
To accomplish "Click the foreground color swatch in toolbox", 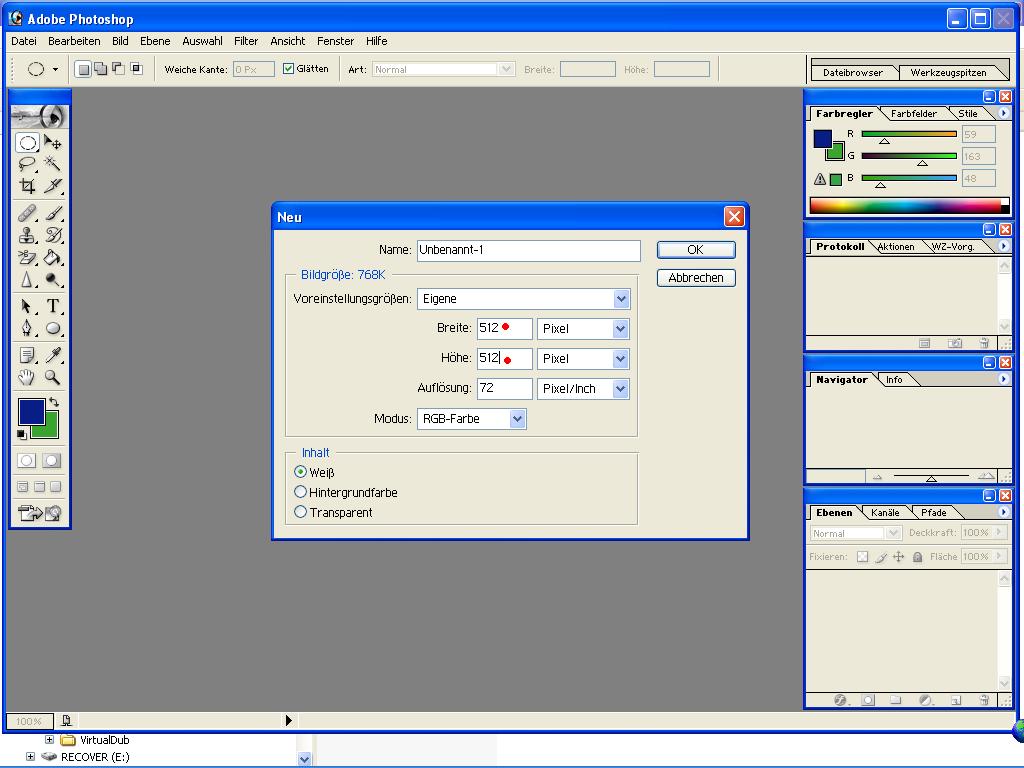I will tap(30, 410).
